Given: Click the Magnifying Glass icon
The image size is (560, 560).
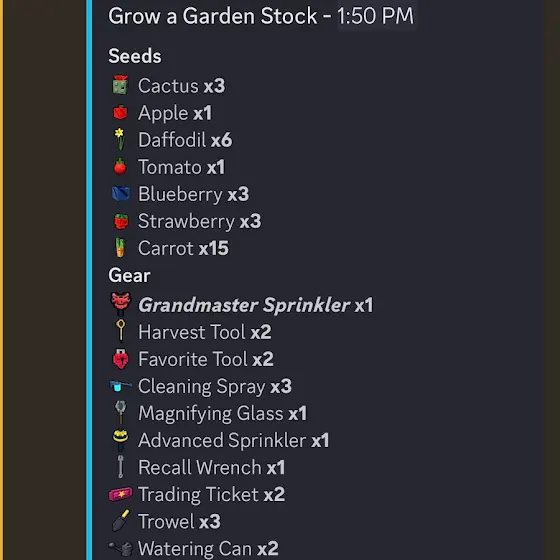Looking at the screenshot, I should pyautogui.click(x=121, y=412).
